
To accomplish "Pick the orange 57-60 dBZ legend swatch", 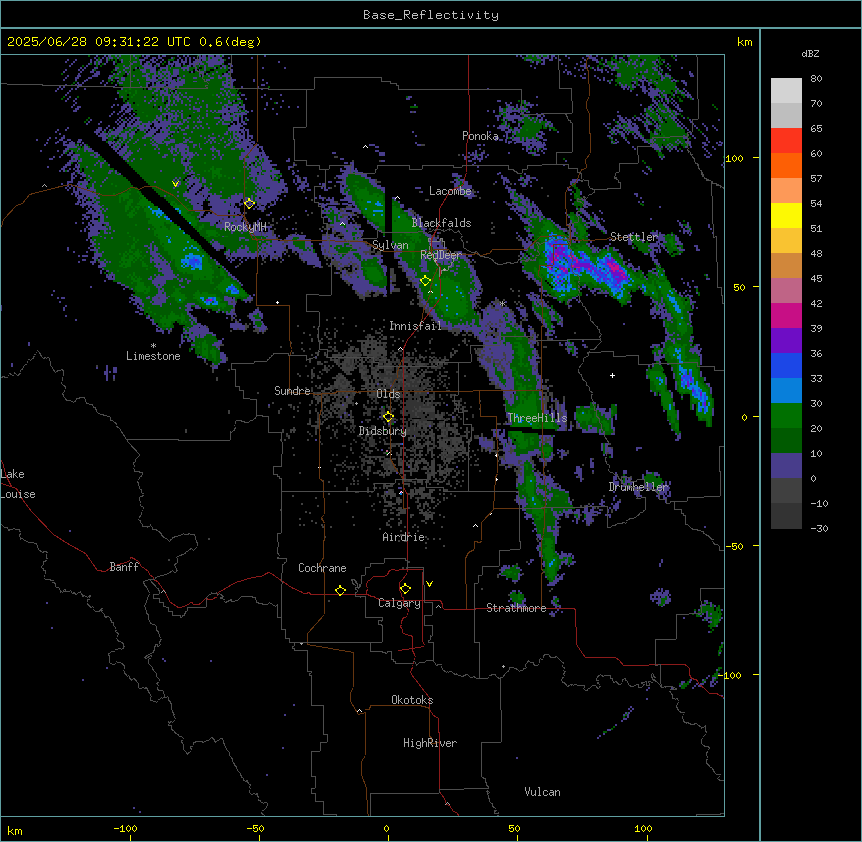I will click(786, 166).
